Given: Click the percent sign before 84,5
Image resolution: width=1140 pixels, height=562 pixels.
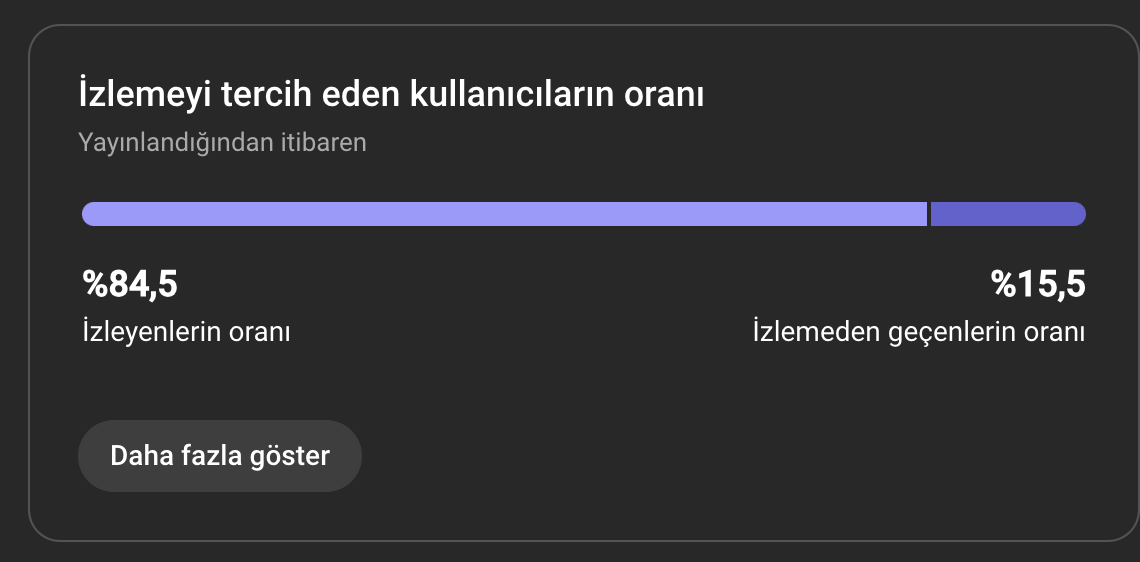Looking at the screenshot, I should [95, 284].
